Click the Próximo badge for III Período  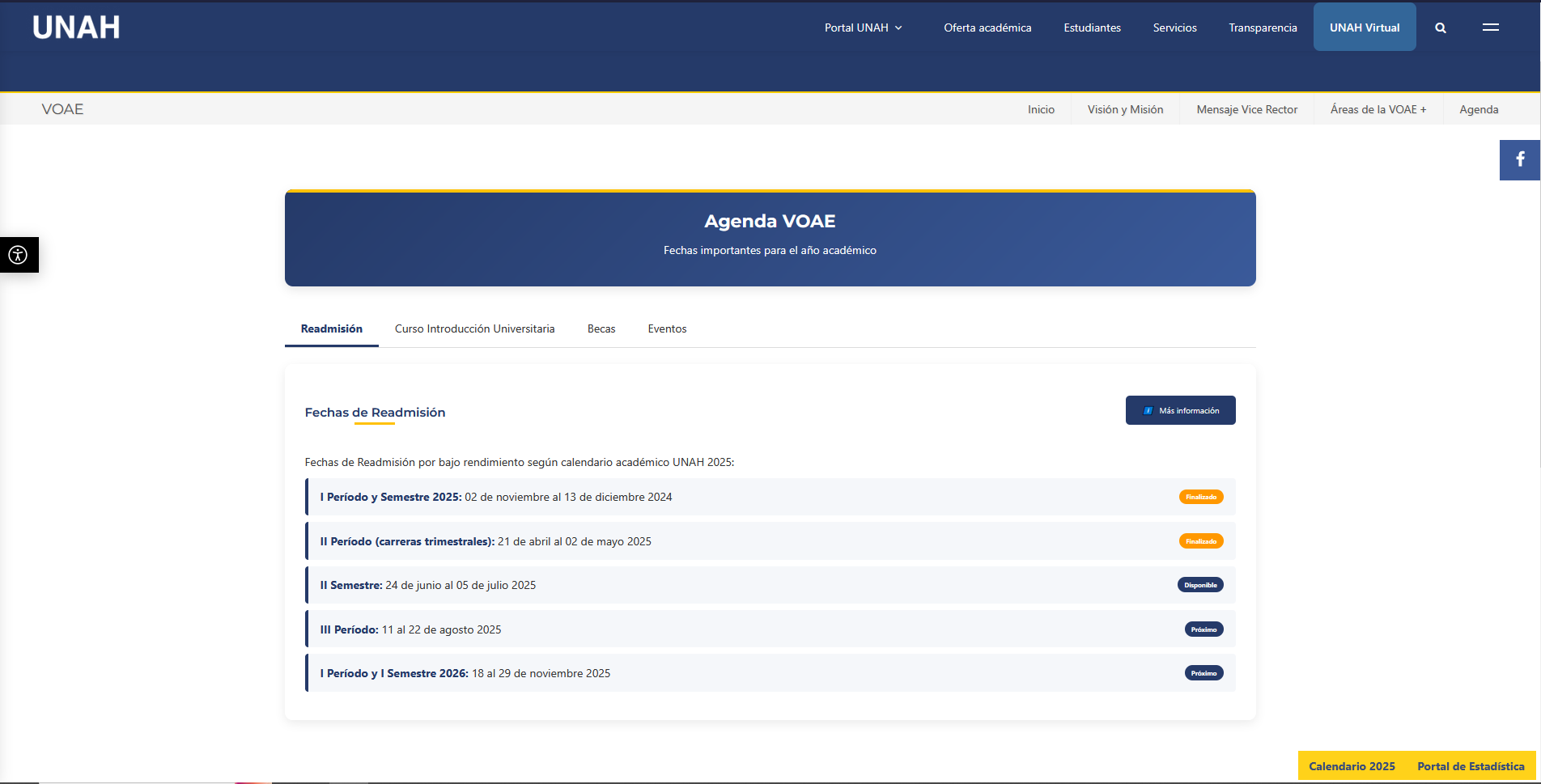click(x=1204, y=629)
